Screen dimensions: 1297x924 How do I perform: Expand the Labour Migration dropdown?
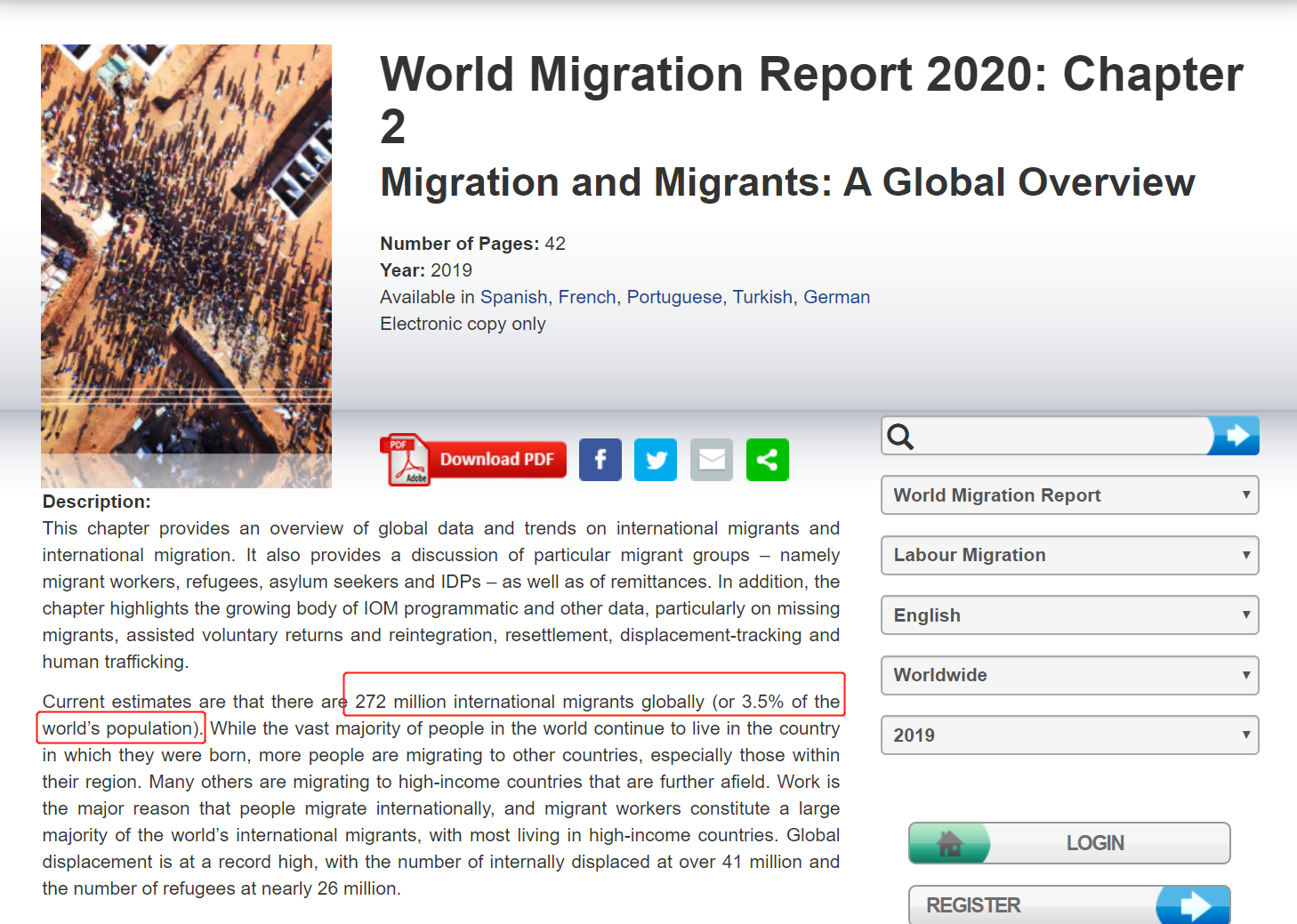click(1069, 555)
